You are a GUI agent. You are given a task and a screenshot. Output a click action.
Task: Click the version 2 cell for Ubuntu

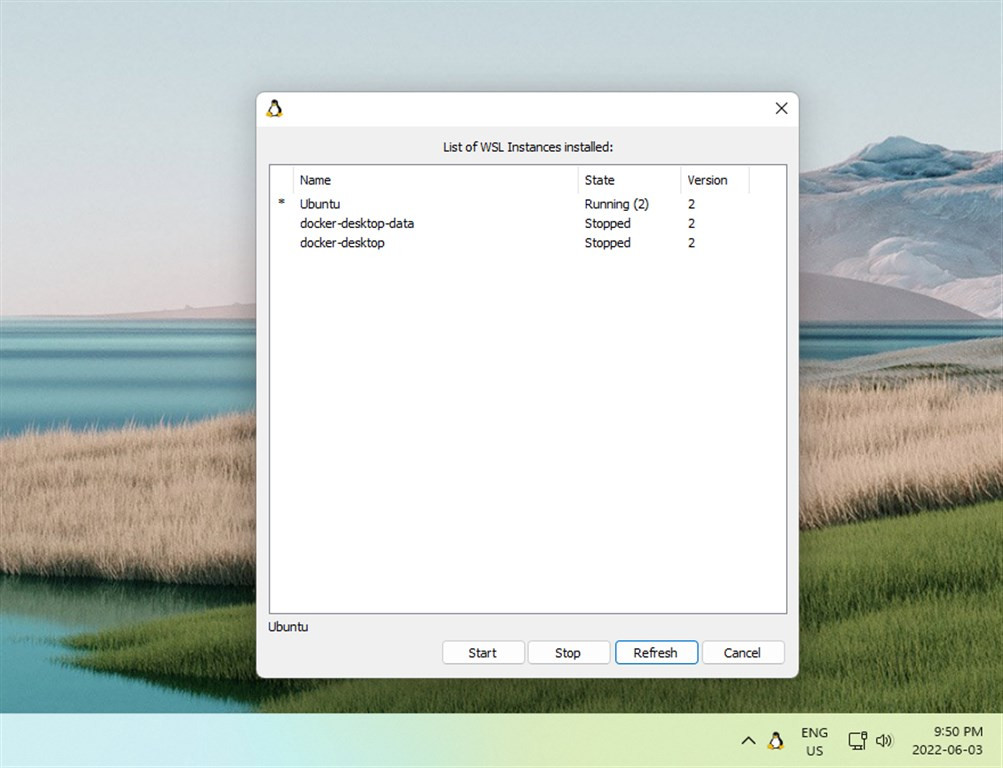(x=691, y=204)
